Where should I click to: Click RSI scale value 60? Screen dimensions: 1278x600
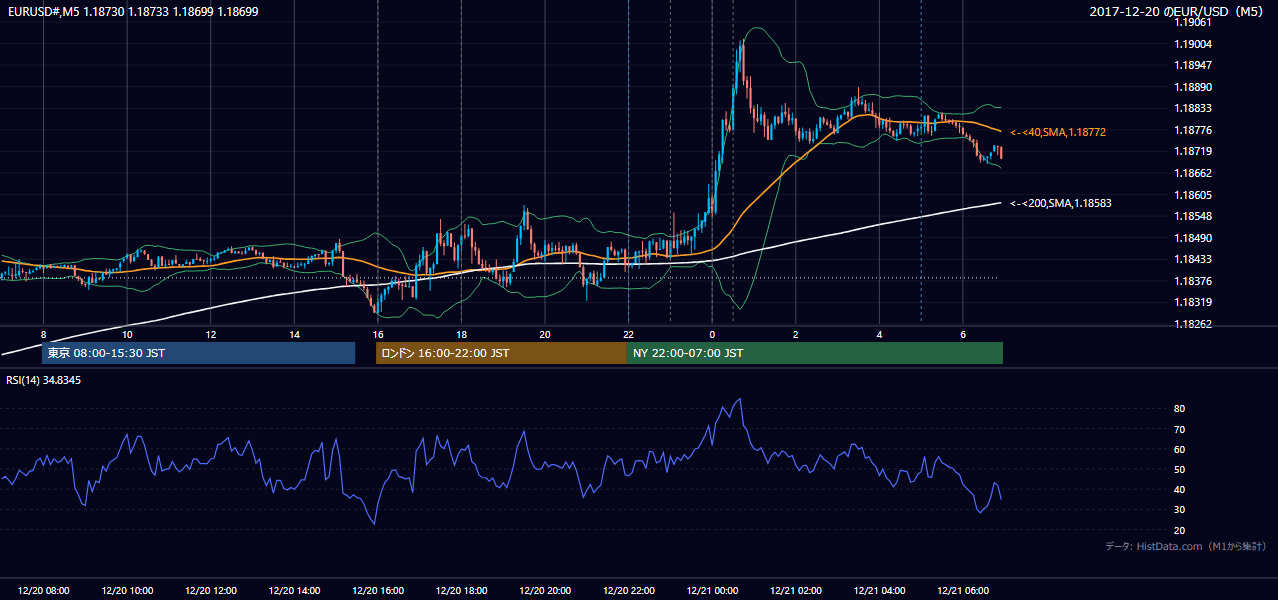(1180, 449)
